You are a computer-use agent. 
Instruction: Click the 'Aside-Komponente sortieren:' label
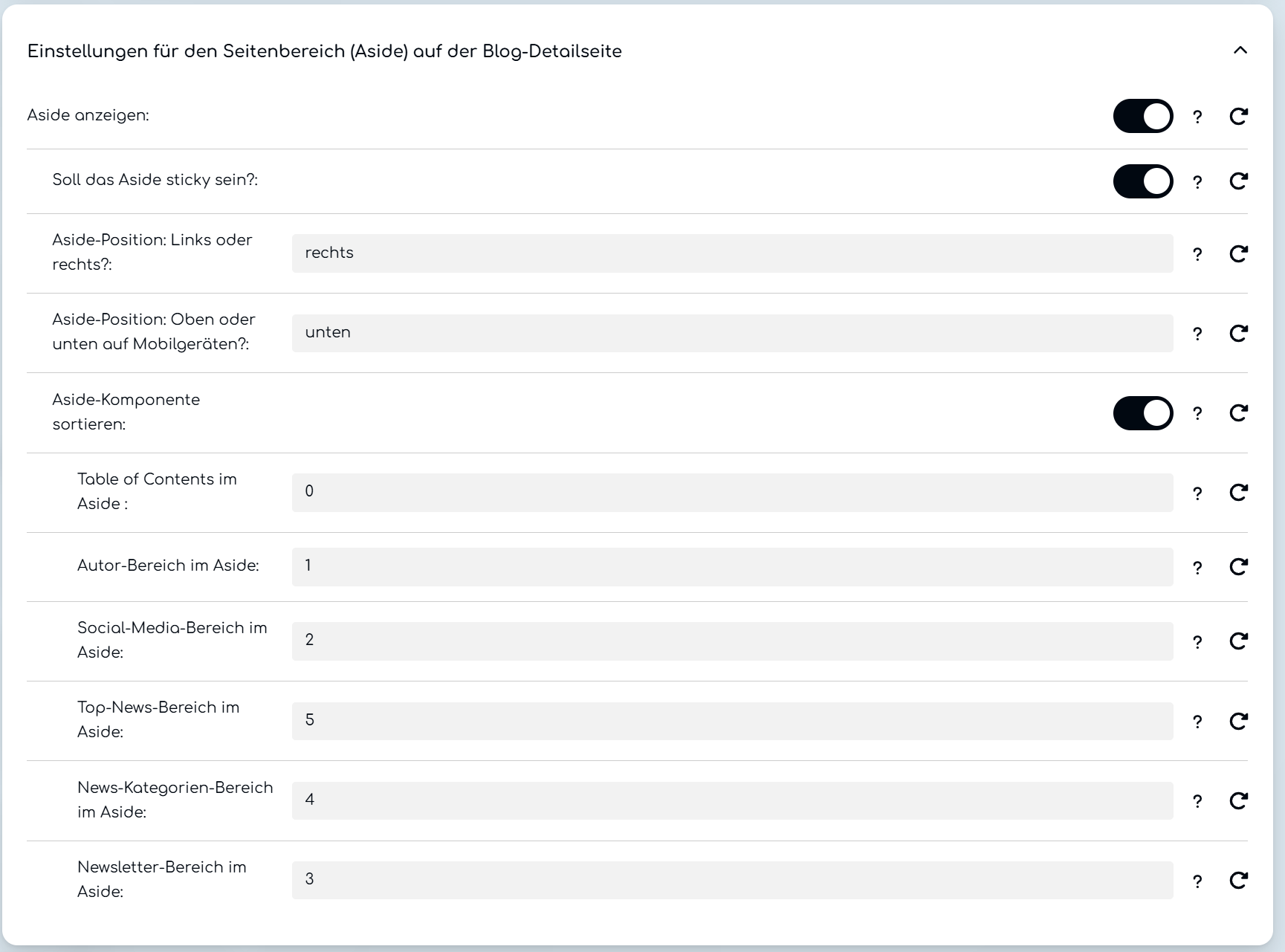tap(126, 412)
